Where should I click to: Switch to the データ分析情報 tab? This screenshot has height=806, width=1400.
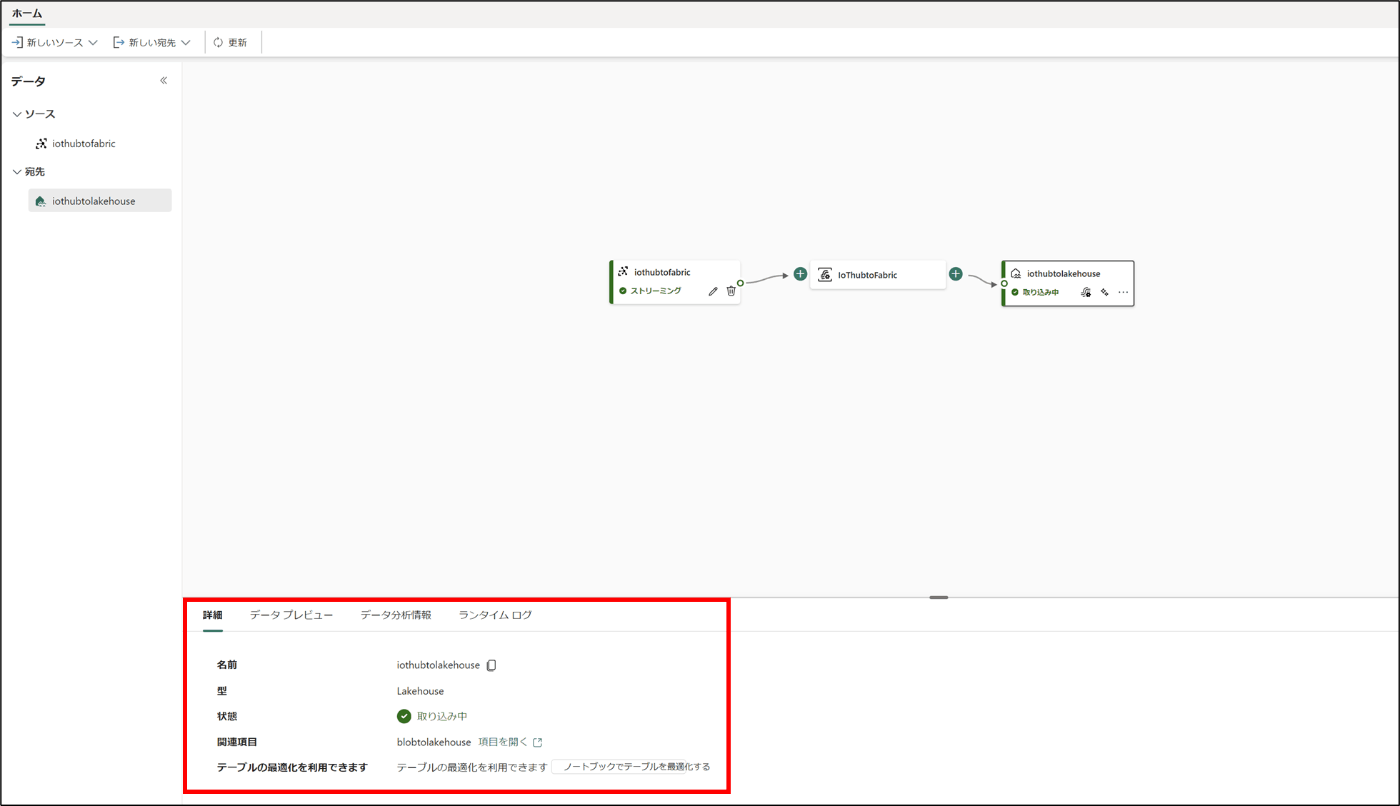click(396, 615)
